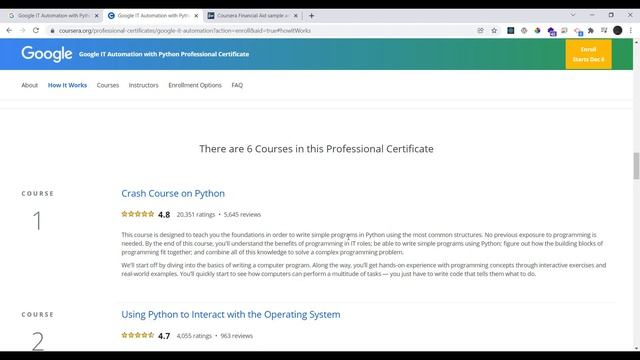This screenshot has width=640, height=360.
Task: Click the scrollbar up arrow
Action: coord(636,42)
